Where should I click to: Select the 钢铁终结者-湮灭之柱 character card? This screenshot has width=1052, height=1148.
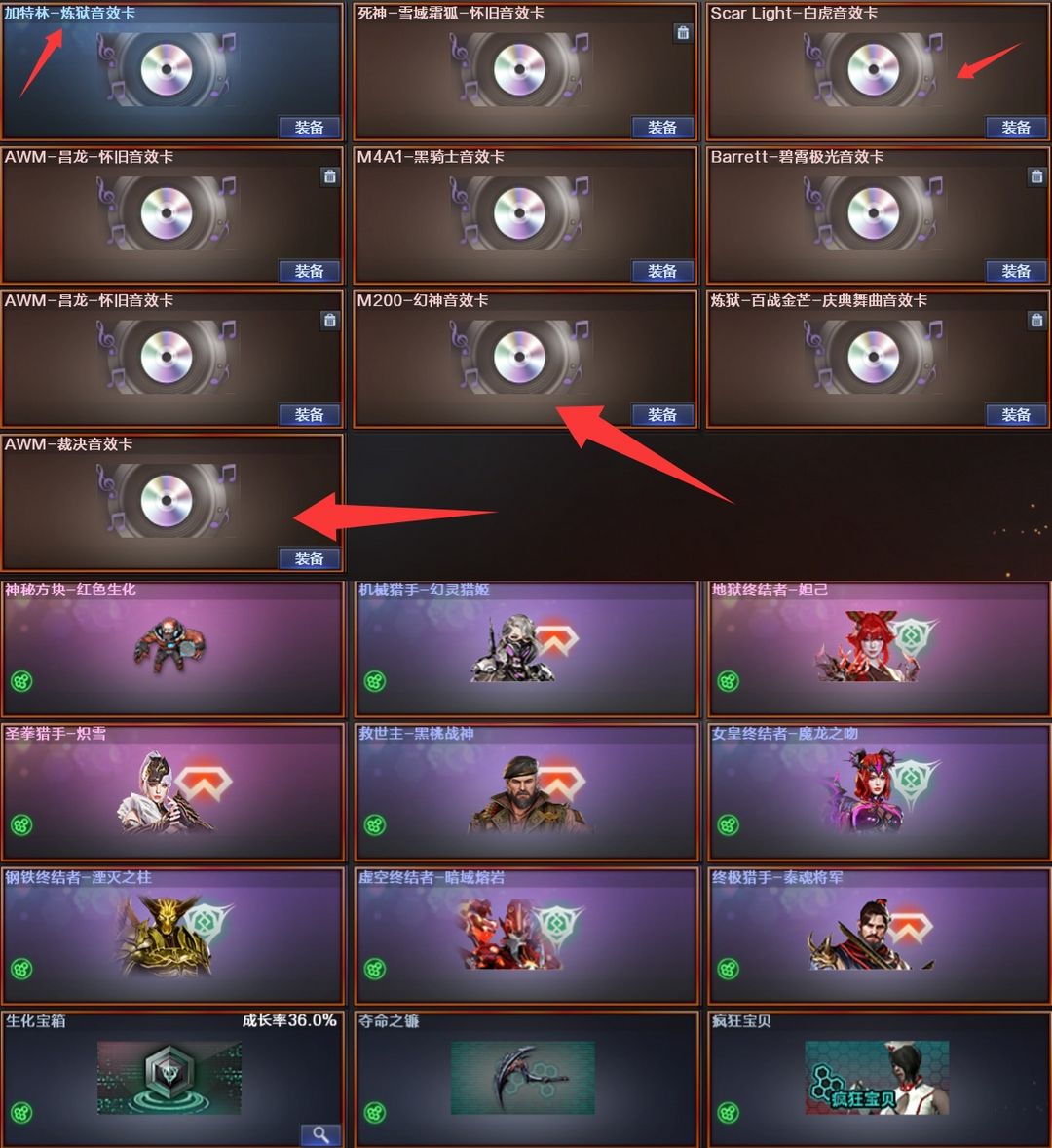click(x=172, y=937)
